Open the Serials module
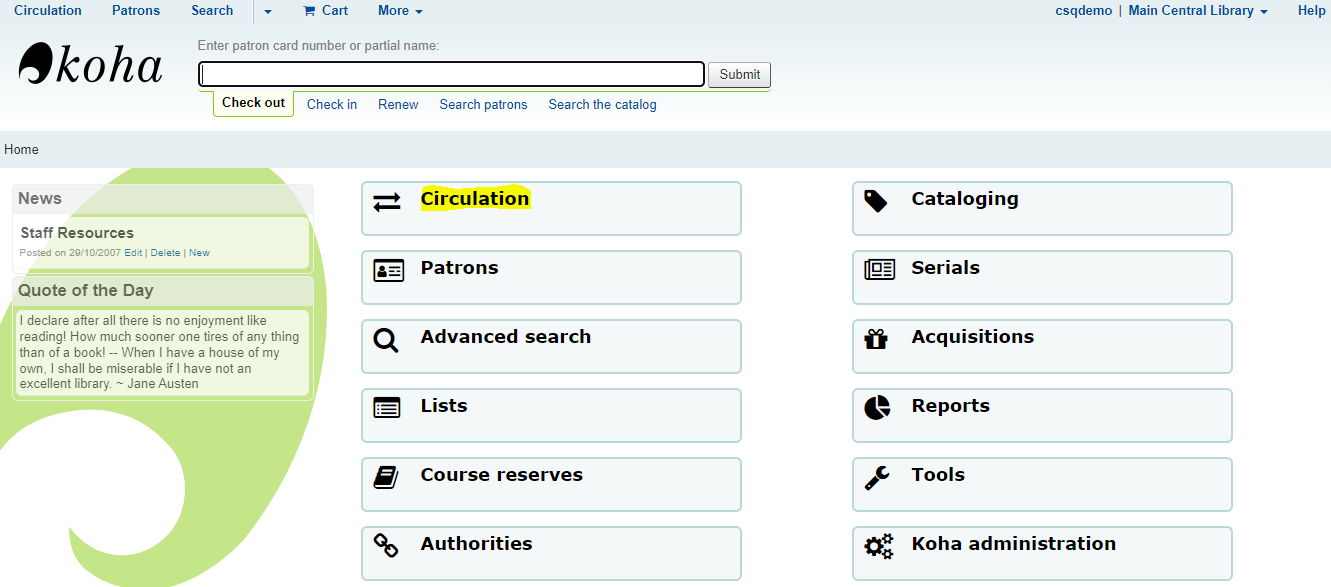The width and height of the screenshot is (1331, 587). coord(1042,277)
